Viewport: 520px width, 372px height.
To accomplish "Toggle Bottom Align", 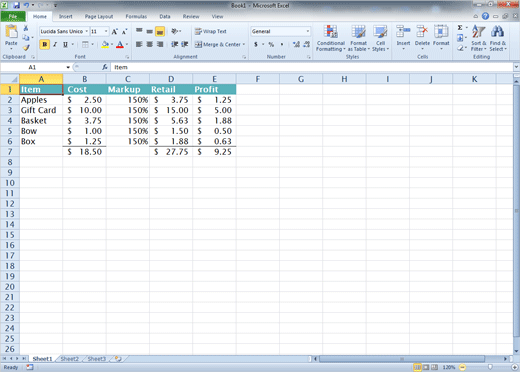I will point(160,31).
